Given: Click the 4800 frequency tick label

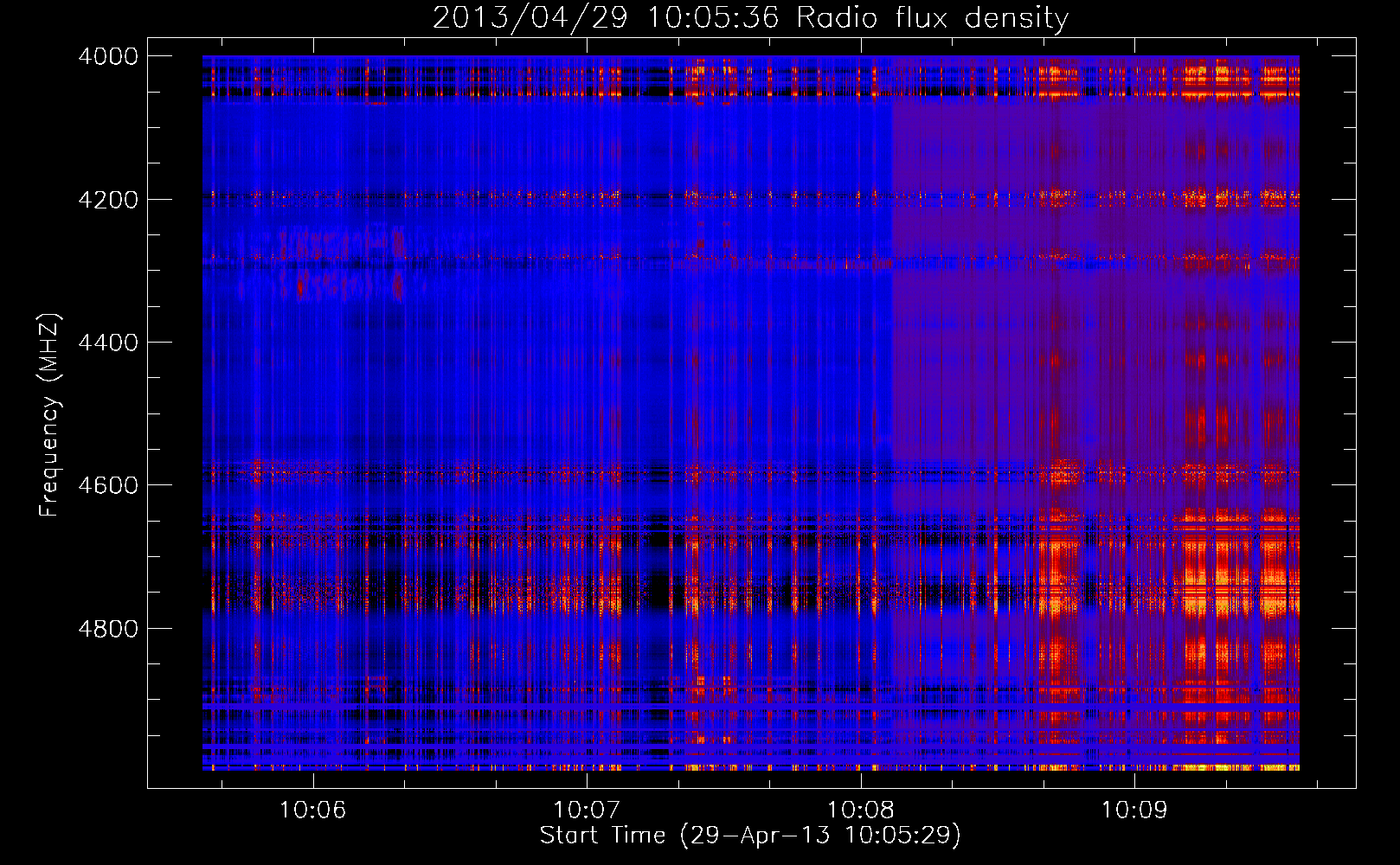Looking at the screenshot, I should pos(108,629).
